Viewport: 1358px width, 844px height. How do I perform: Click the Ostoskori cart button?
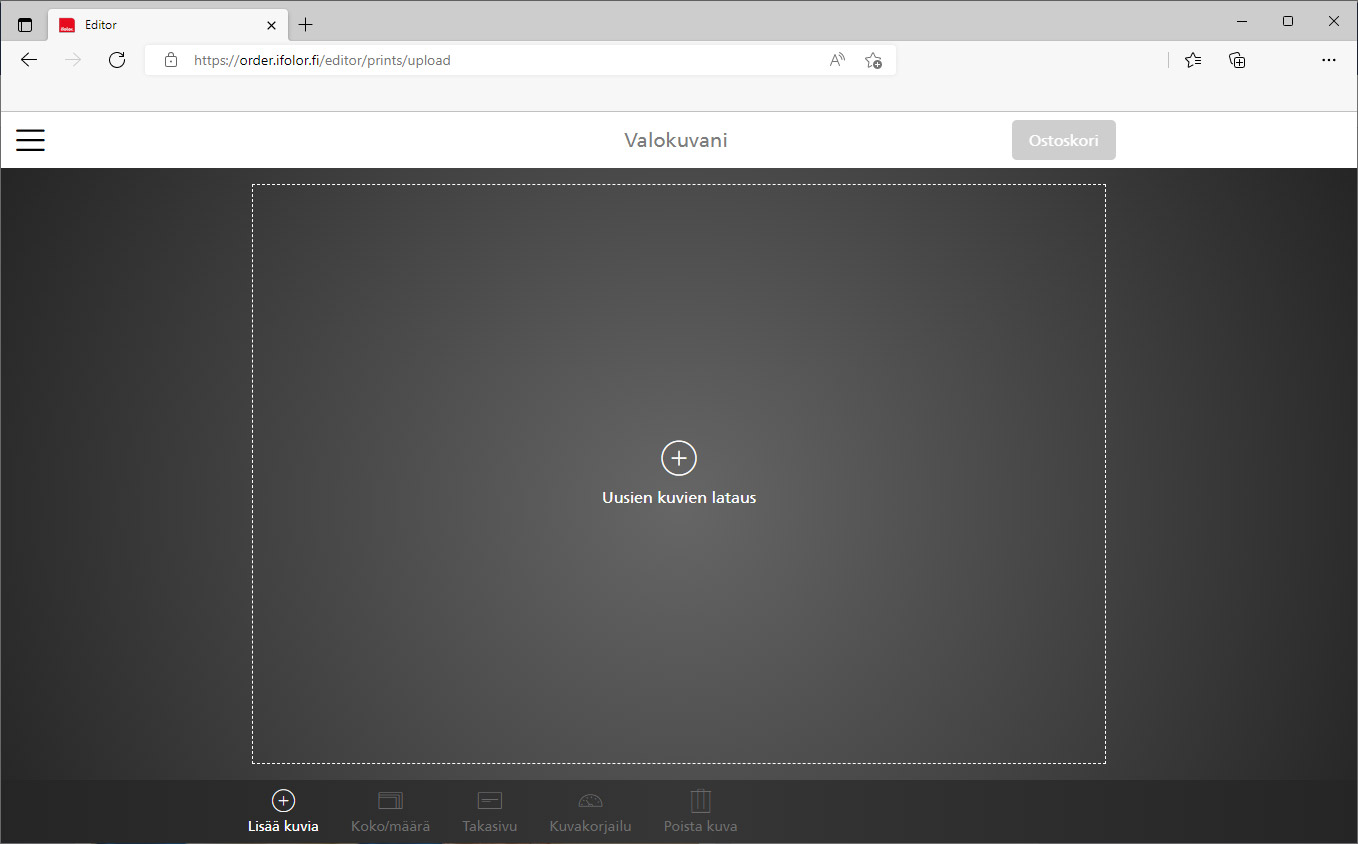click(1063, 140)
